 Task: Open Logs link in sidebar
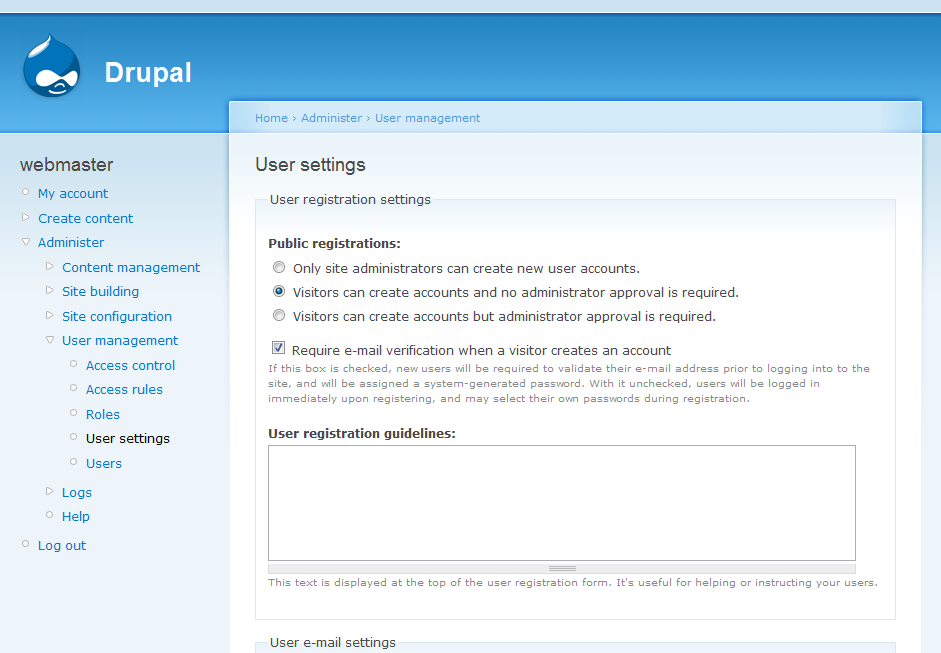[x=77, y=493]
